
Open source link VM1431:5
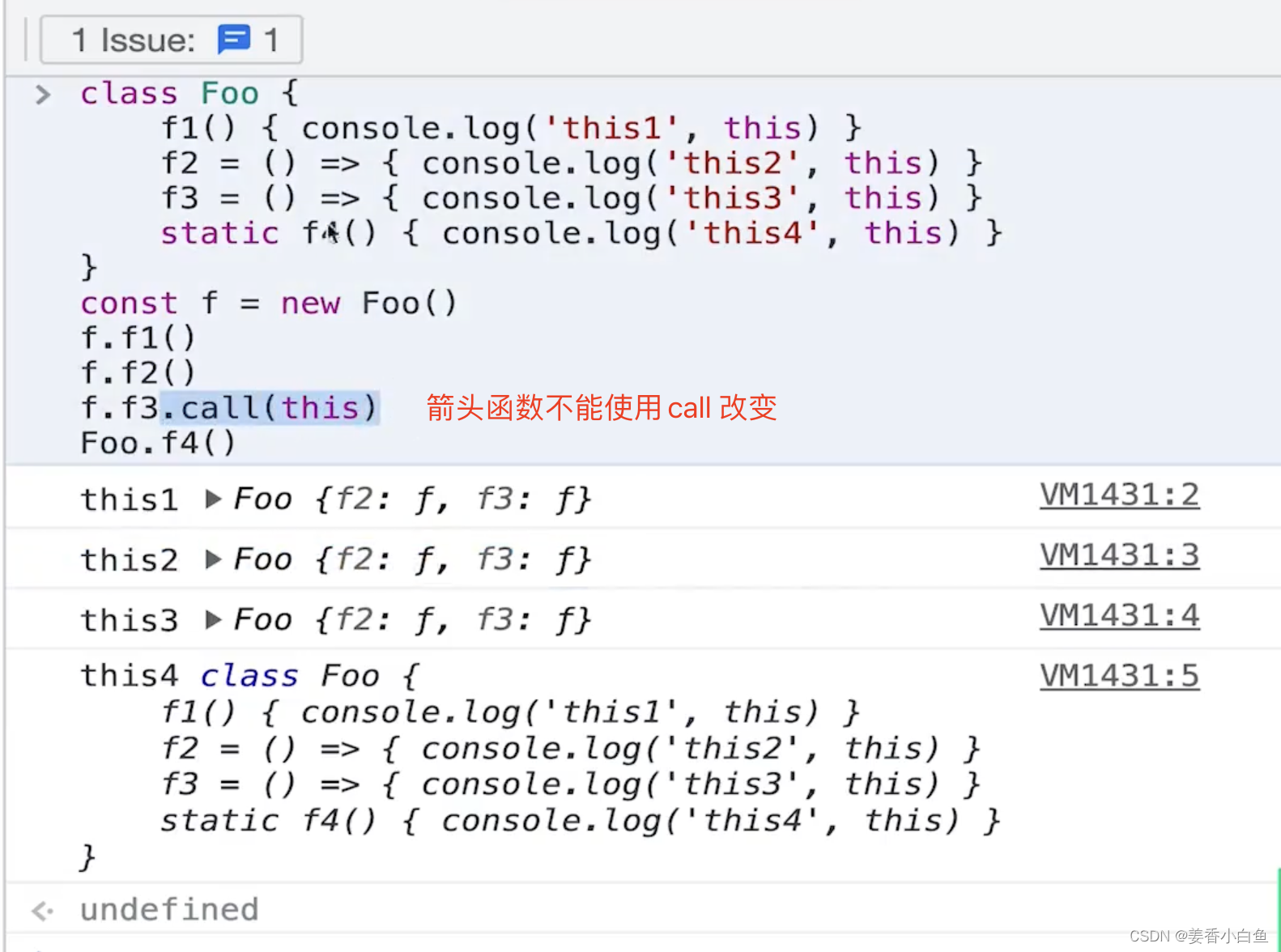[x=1119, y=676]
